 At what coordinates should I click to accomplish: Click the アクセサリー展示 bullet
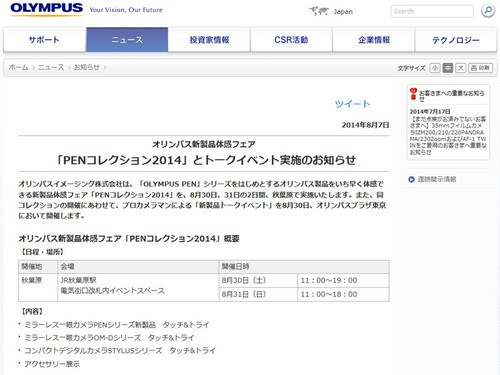tap(52, 364)
